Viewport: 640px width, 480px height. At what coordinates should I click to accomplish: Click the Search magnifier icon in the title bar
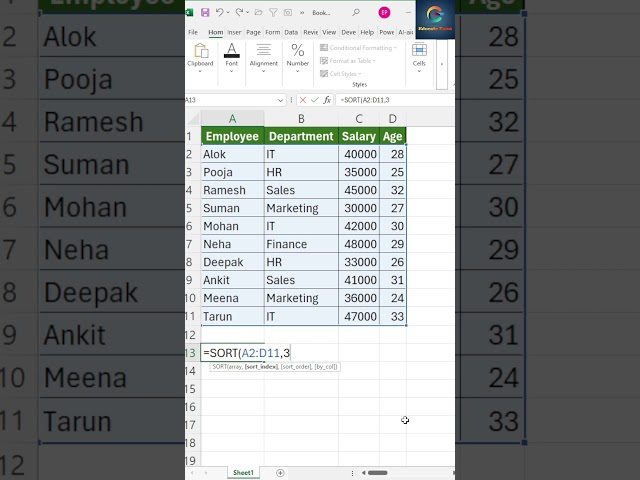coord(356,13)
